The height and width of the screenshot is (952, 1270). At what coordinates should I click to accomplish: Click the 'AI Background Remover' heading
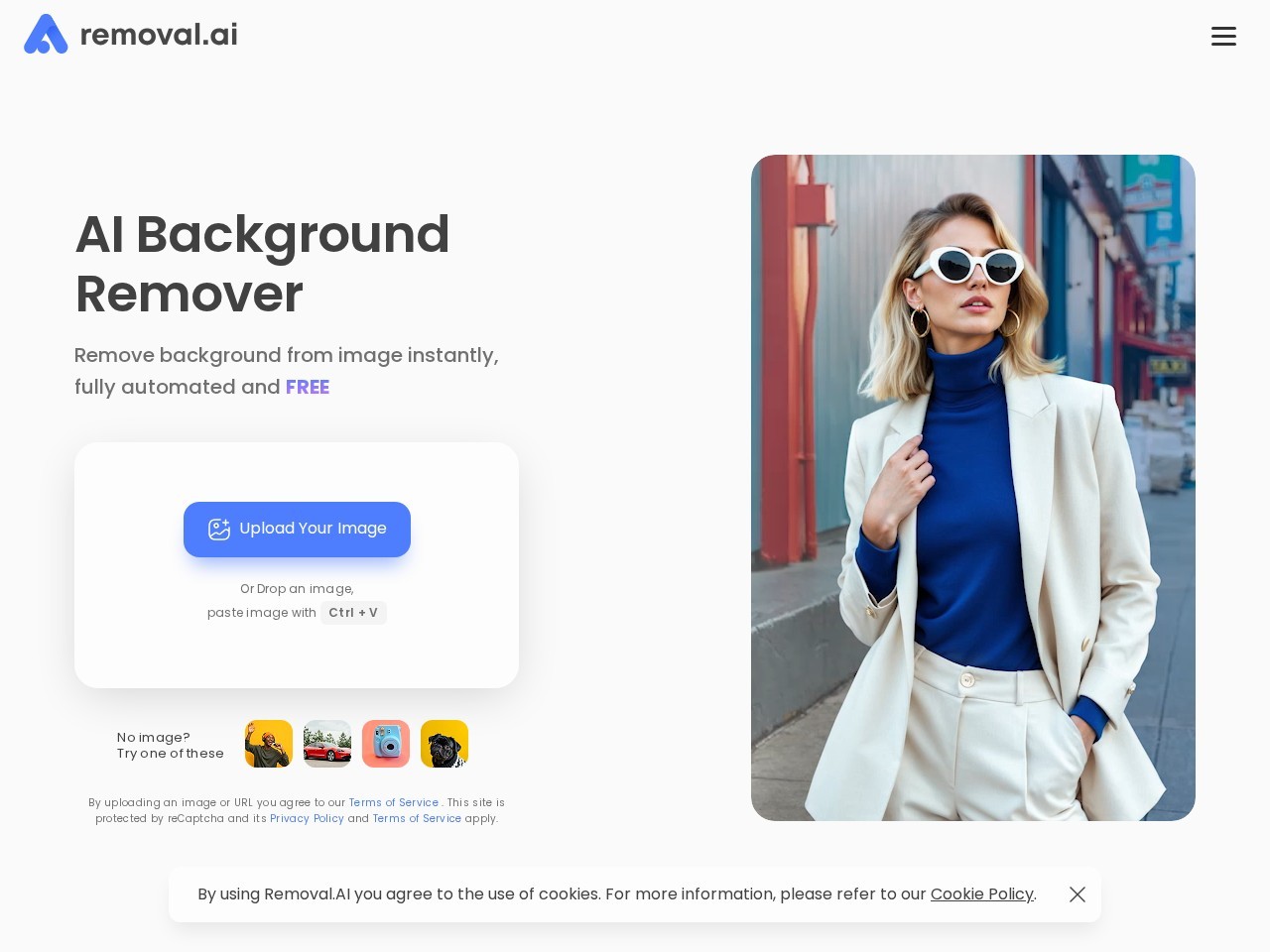(263, 264)
